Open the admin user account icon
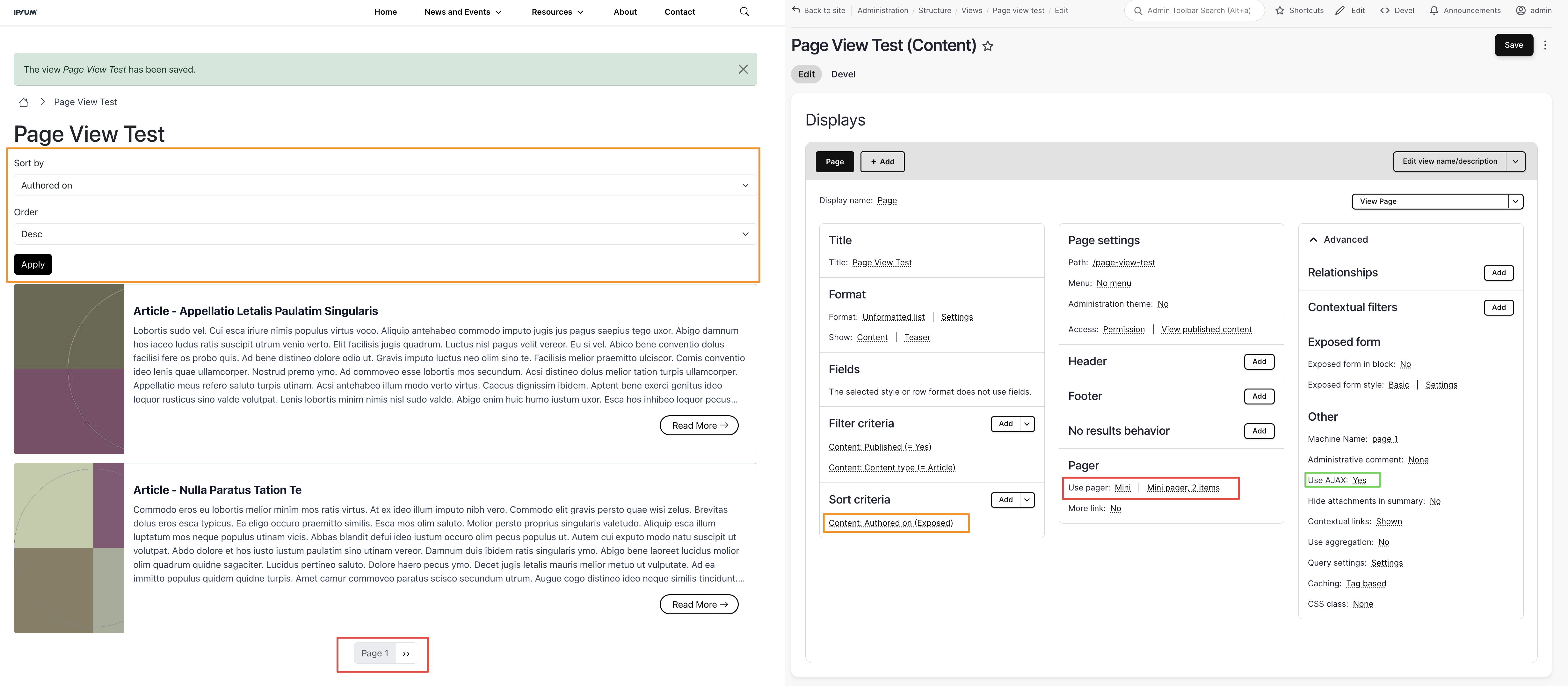The width and height of the screenshot is (1568, 686). pos(1520,10)
